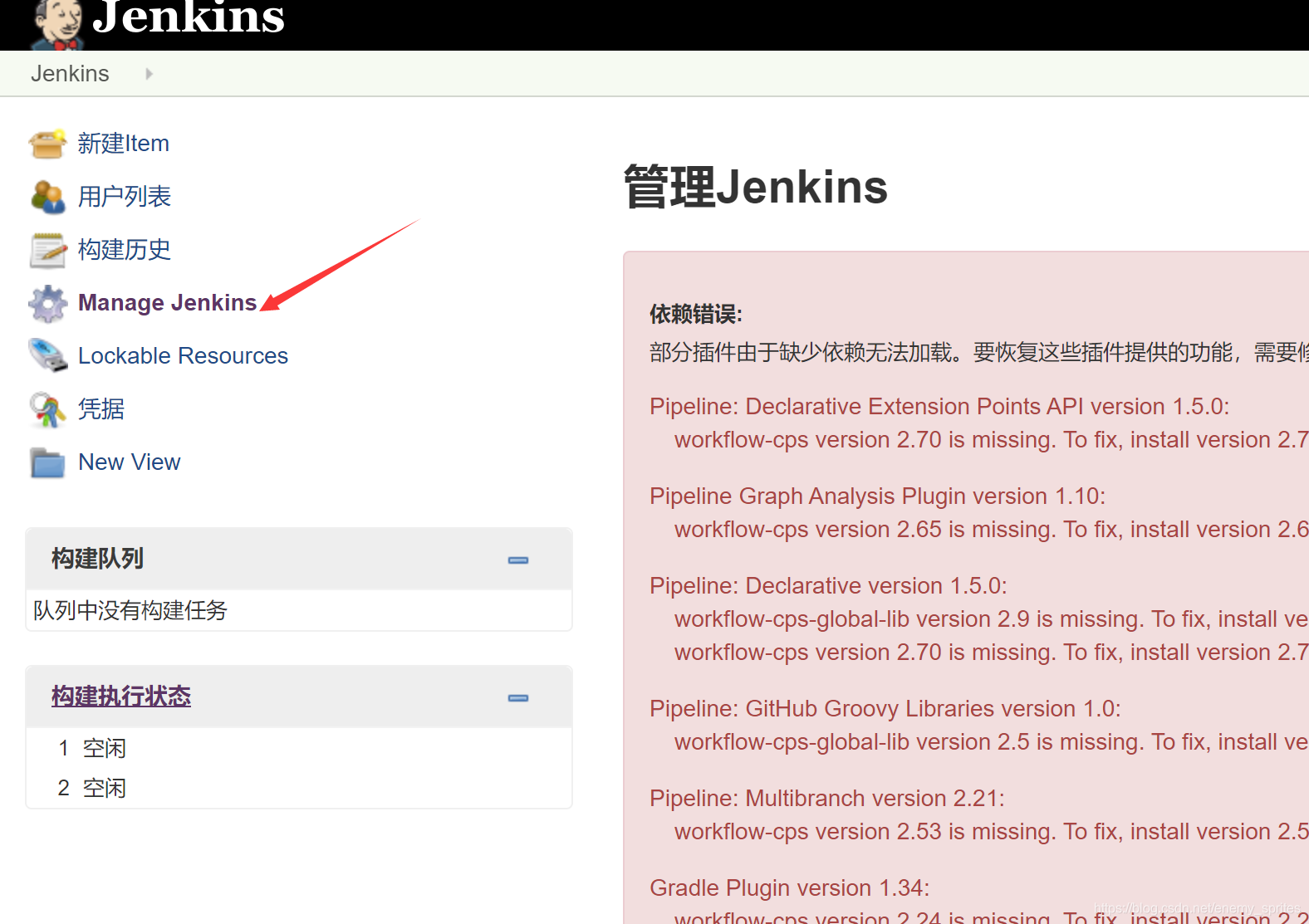Open the 构建执行状态 header link
The width and height of the screenshot is (1309, 924).
pos(121,697)
